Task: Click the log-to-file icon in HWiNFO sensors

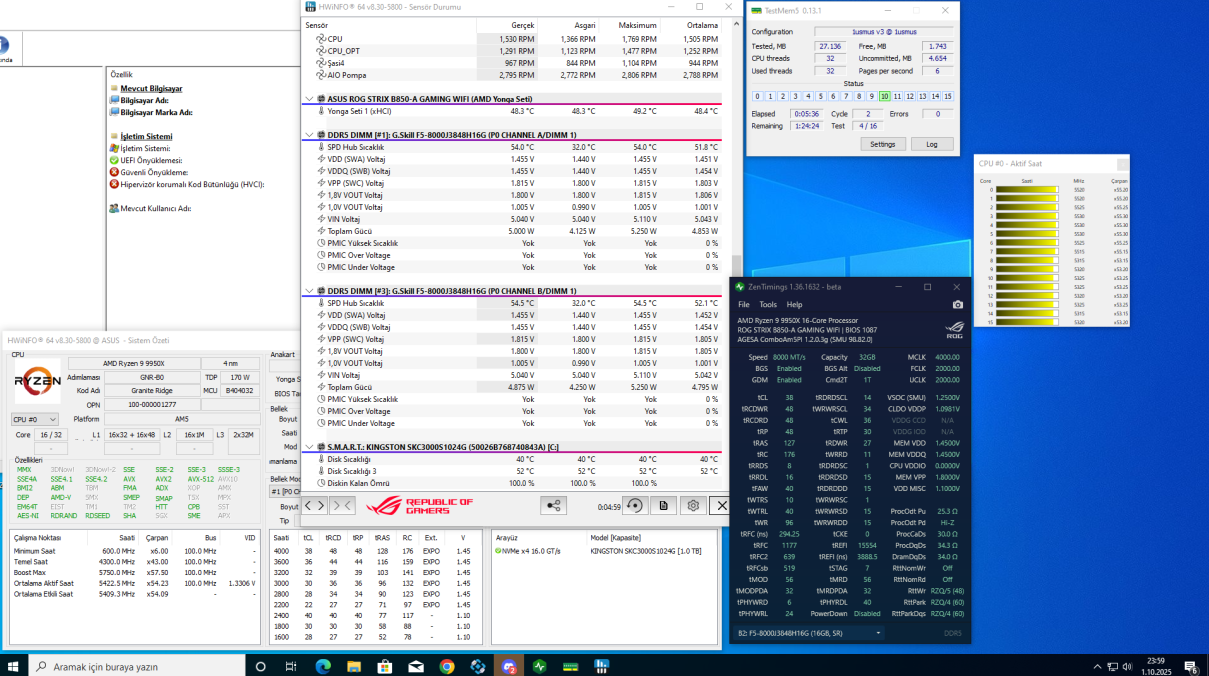Action: point(663,506)
